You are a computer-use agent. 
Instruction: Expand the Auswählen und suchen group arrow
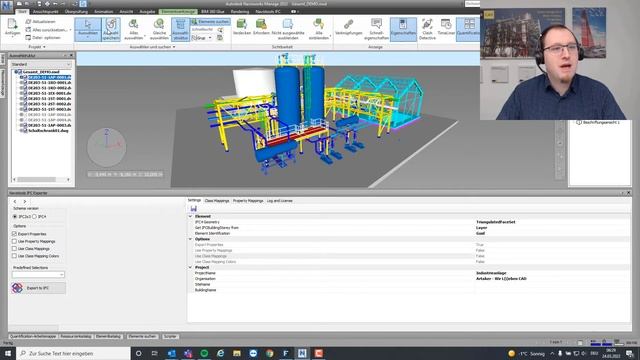tap(174, 47)
